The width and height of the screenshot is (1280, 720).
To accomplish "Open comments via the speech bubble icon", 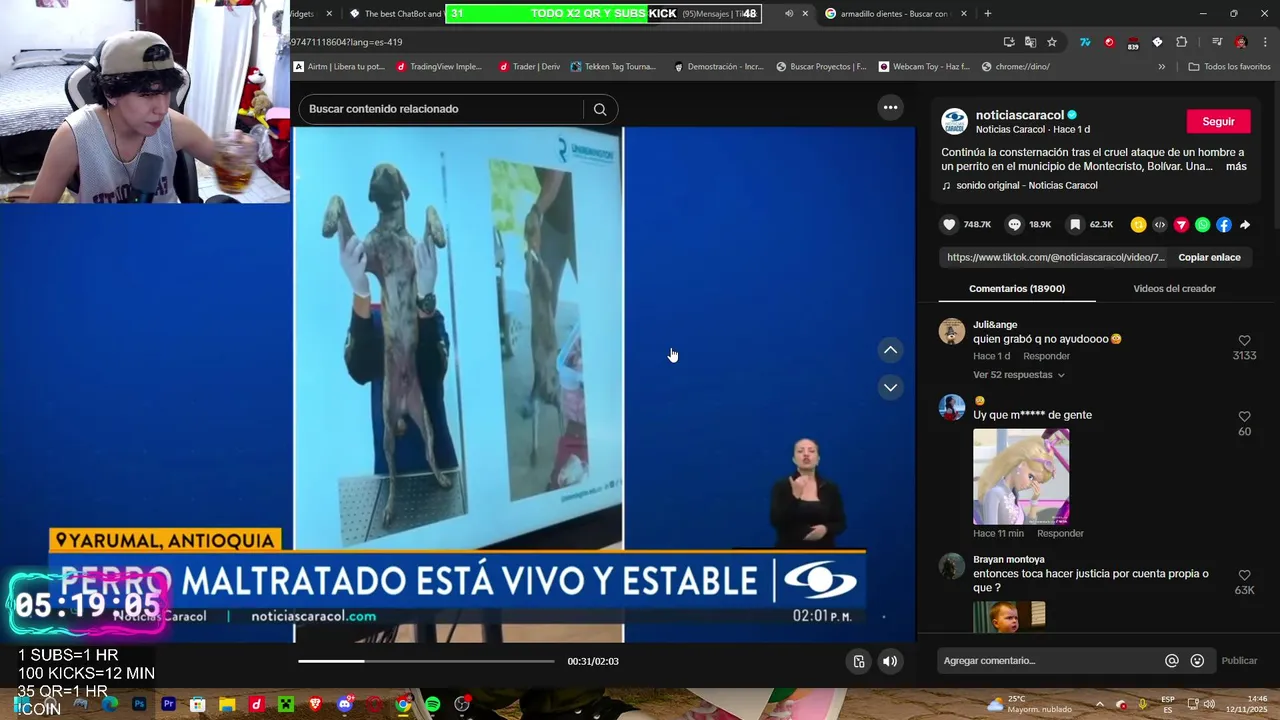I will click(x=1014, y=225).
